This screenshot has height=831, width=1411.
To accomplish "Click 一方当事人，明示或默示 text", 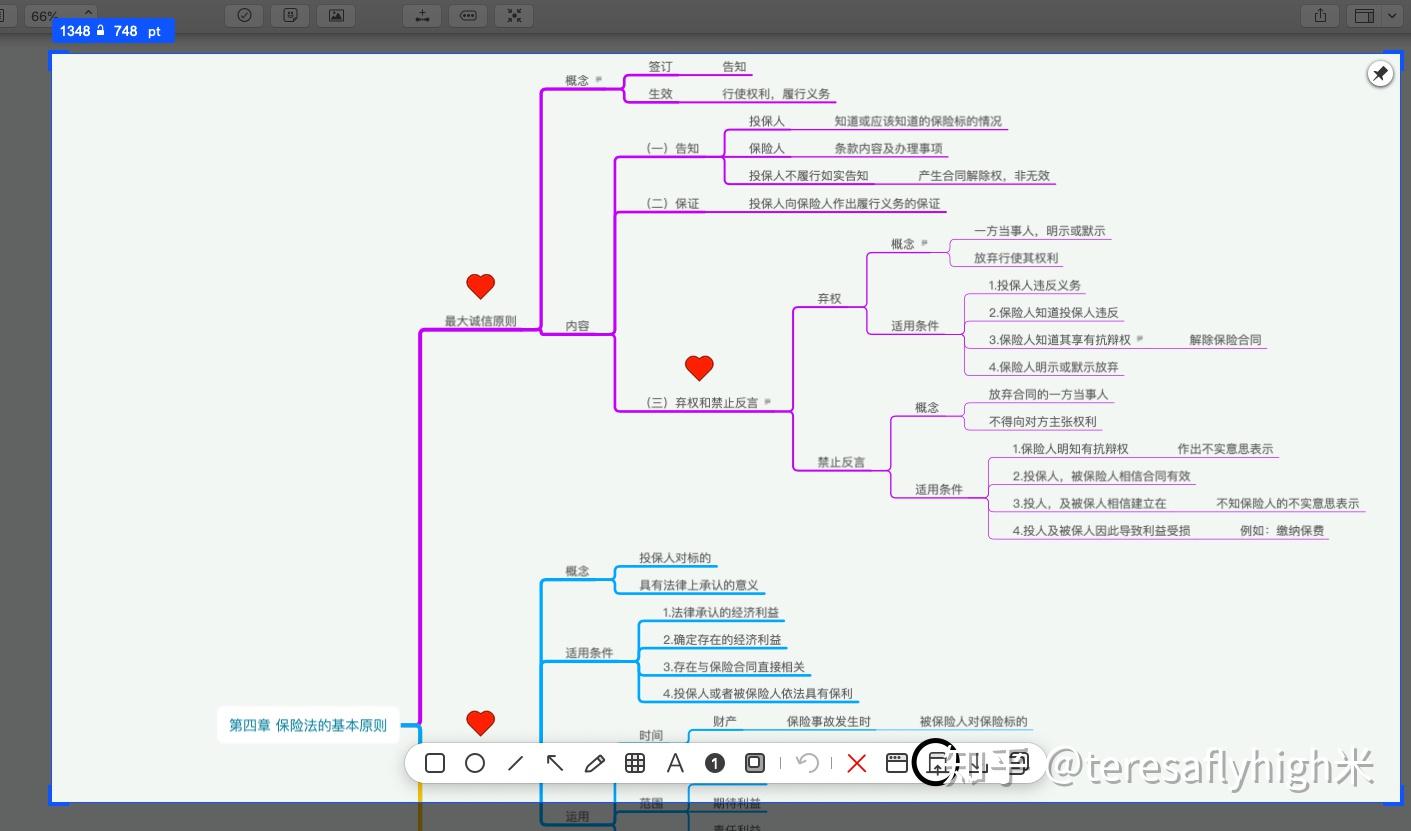I will pyautogui.click(x=1040, y=230).
